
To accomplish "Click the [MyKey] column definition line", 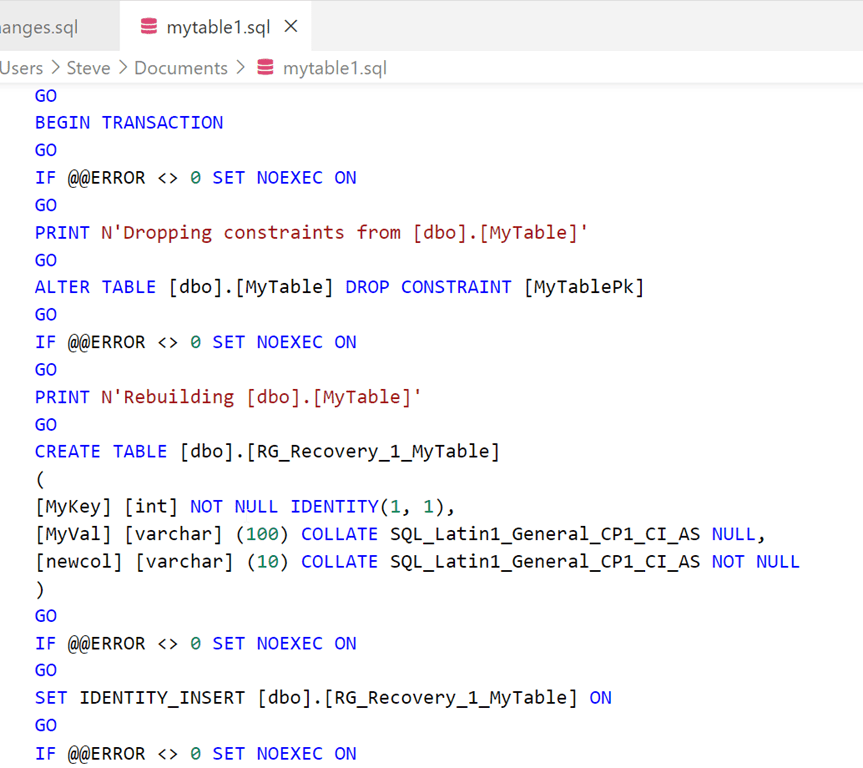I will [x=240, y=506].
